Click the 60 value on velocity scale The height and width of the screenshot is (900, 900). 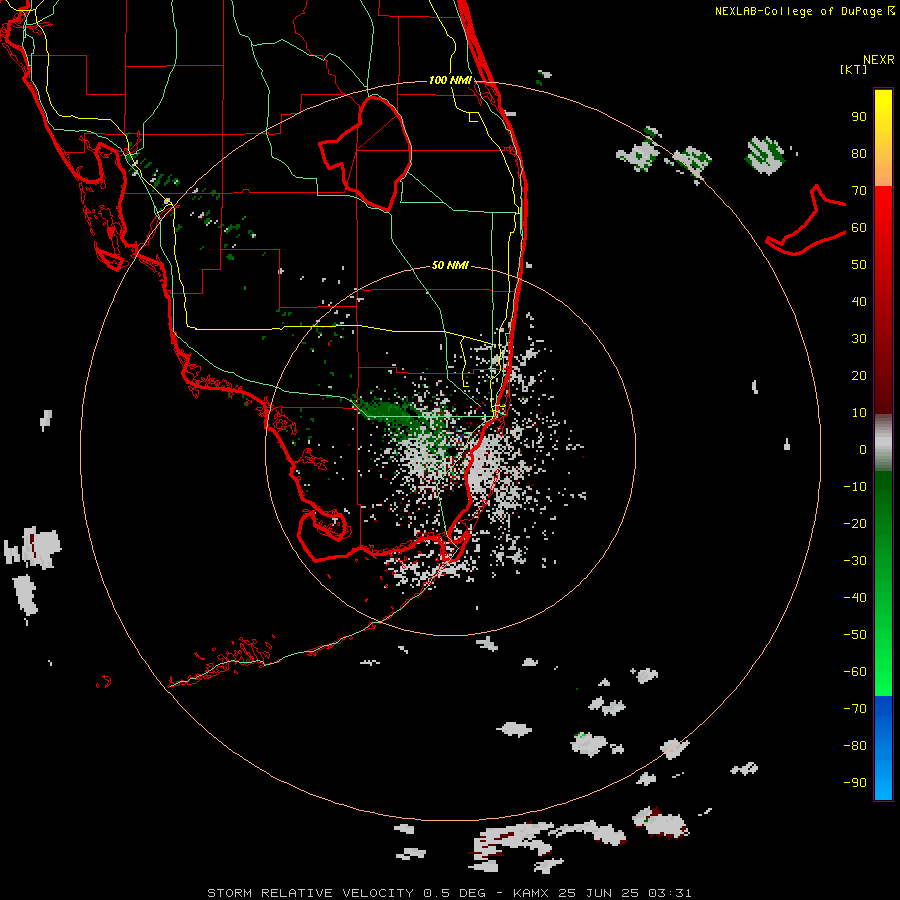(859, 228)
